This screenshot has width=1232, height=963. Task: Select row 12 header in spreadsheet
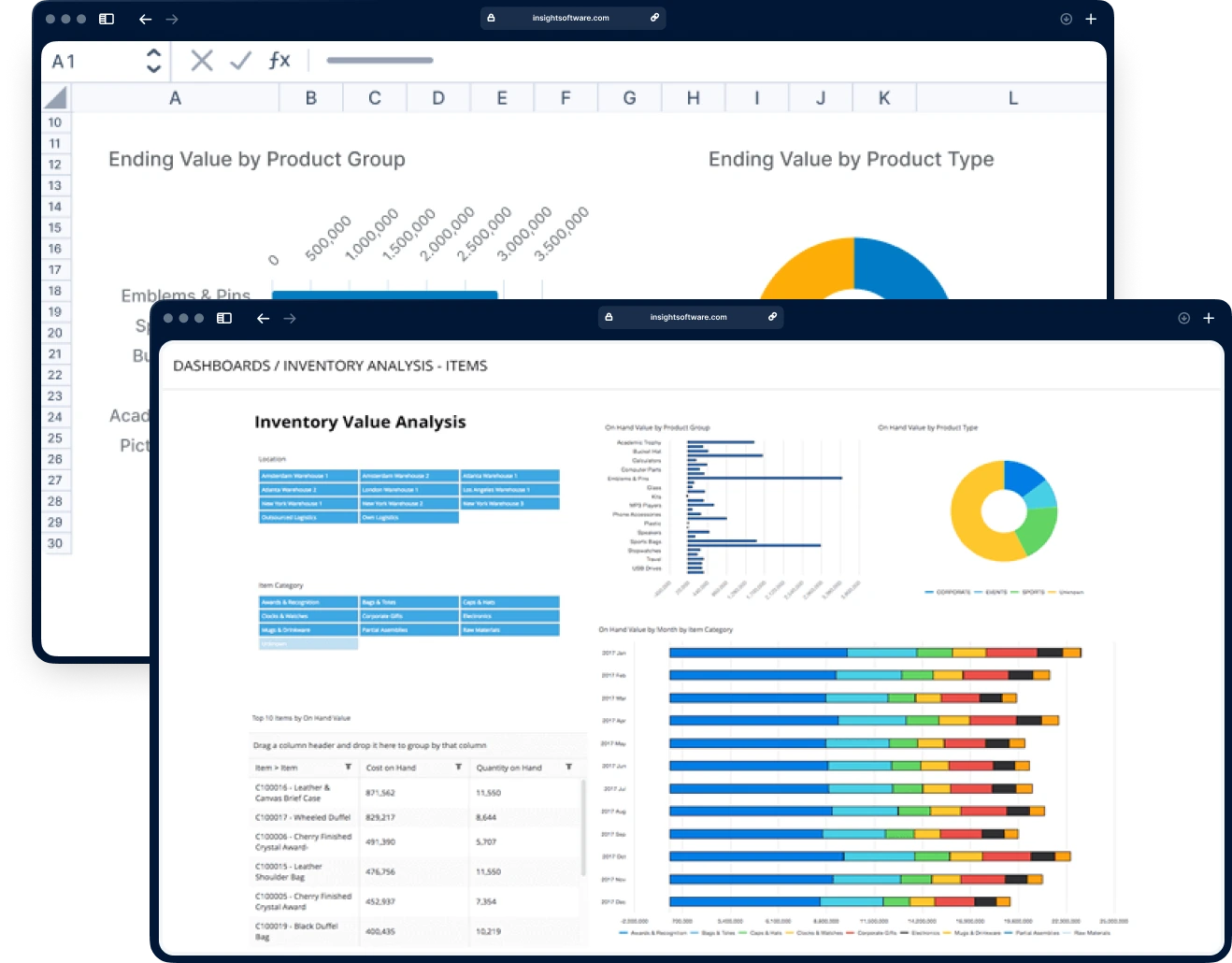55,165
